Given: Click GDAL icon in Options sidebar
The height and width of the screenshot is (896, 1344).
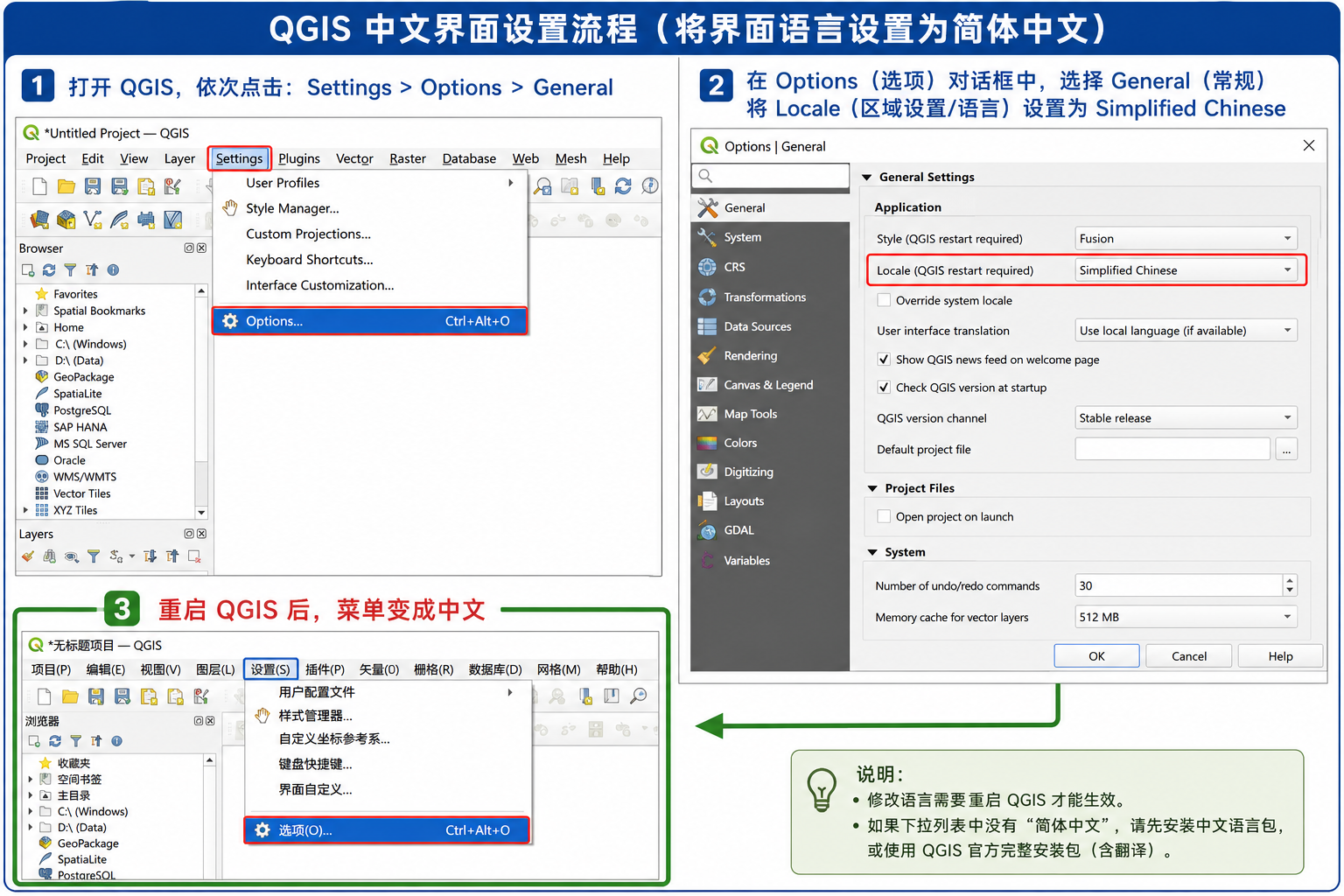Looking at the screenshot, I should (x=707, y=530).
